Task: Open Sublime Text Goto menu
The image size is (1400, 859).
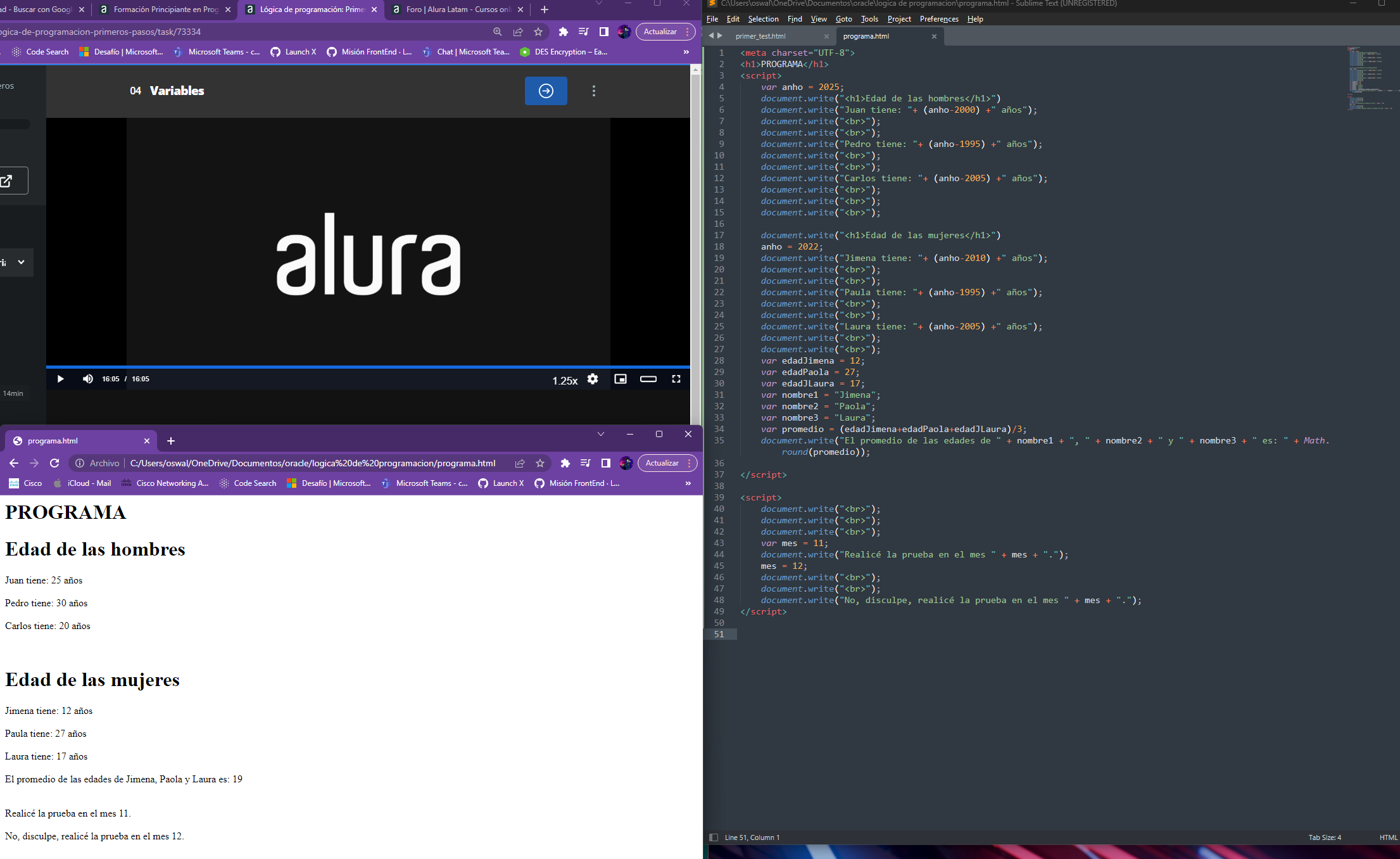Action: [x=843, y=19]
